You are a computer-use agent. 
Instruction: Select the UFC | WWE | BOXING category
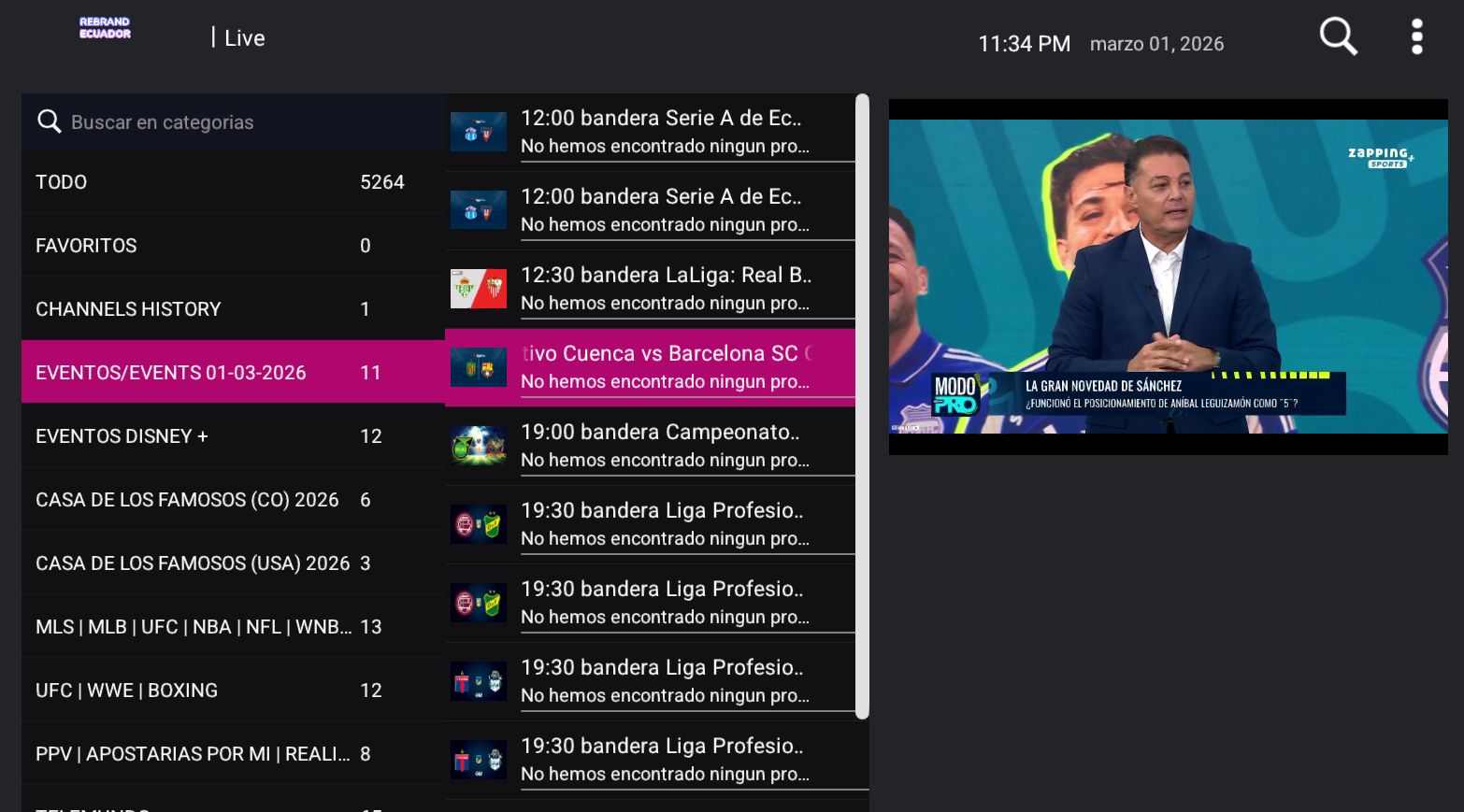234,691
